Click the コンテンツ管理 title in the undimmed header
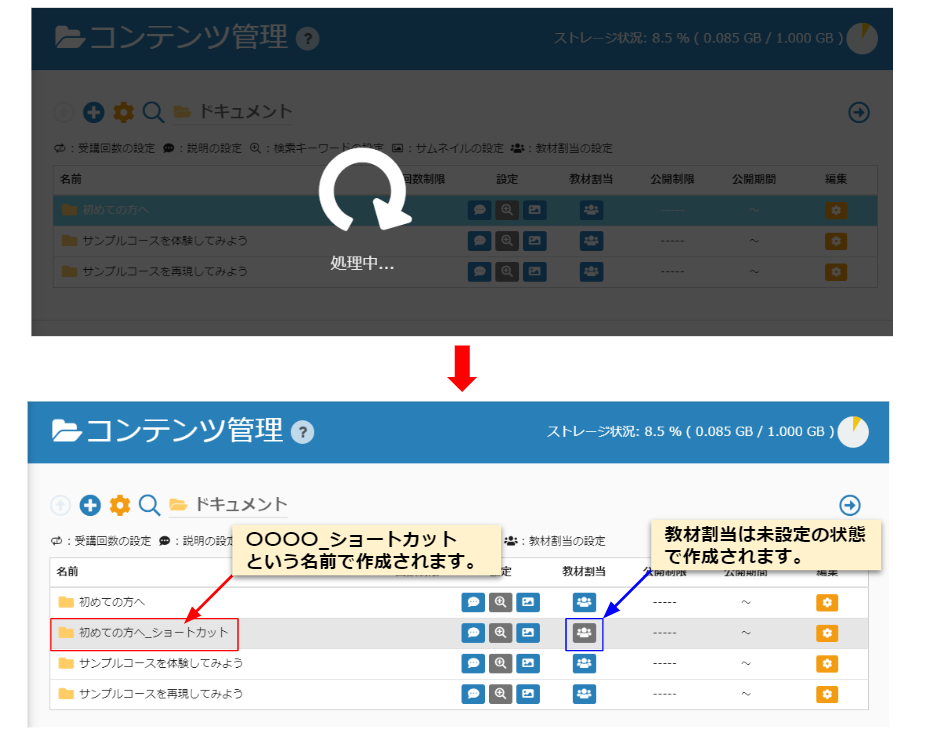The image size is (930, 736). [184, 431]
